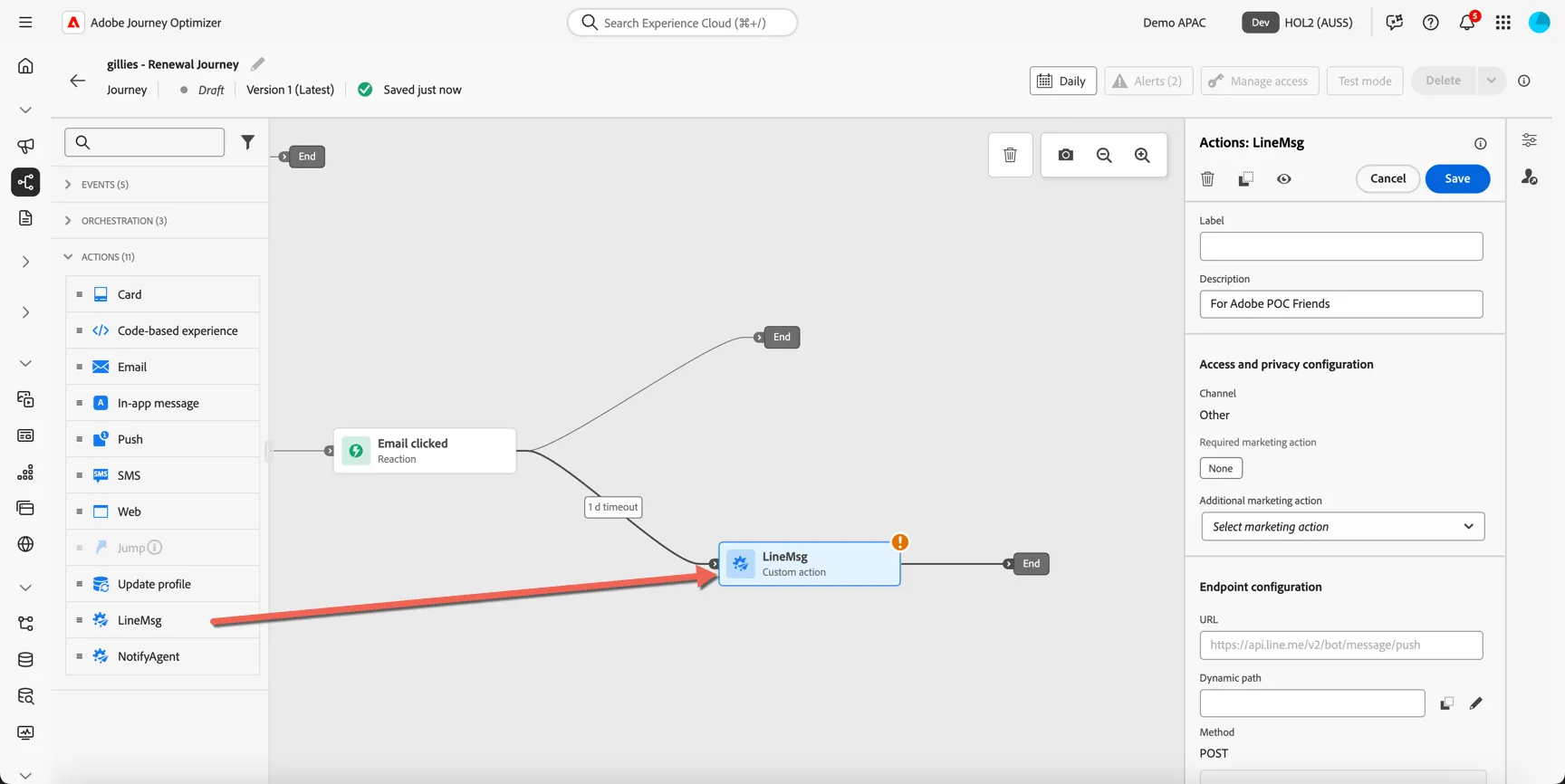Click warning icon on LineMsg node
1565x784 pixels.
[900, 542]
